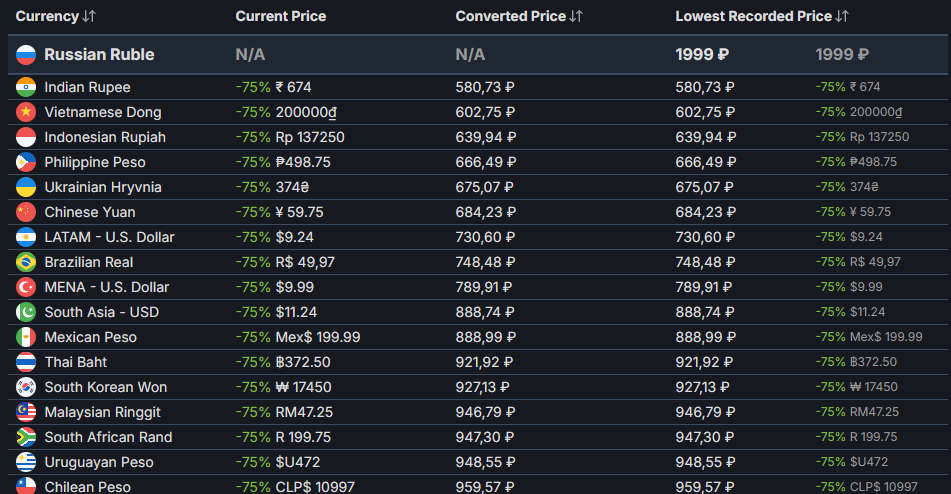951x494 pixels.
Task: Click the Russian flag icon
Action: (x=26, y=55)
